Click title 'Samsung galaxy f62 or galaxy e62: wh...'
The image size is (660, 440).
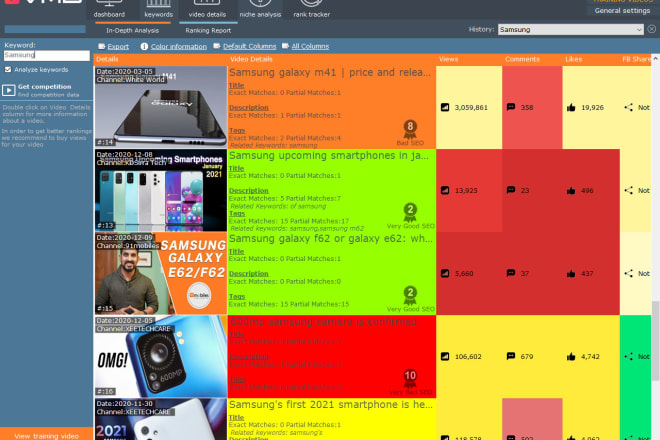[330, 238]
